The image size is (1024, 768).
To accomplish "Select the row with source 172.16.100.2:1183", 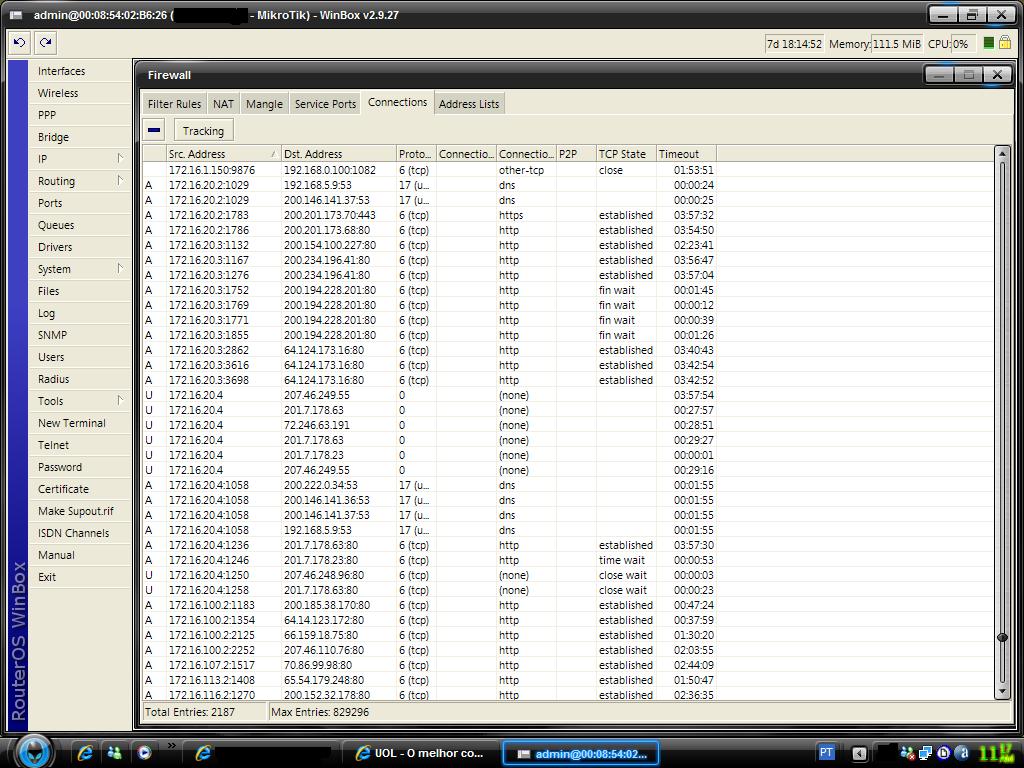I will [430, 605].
